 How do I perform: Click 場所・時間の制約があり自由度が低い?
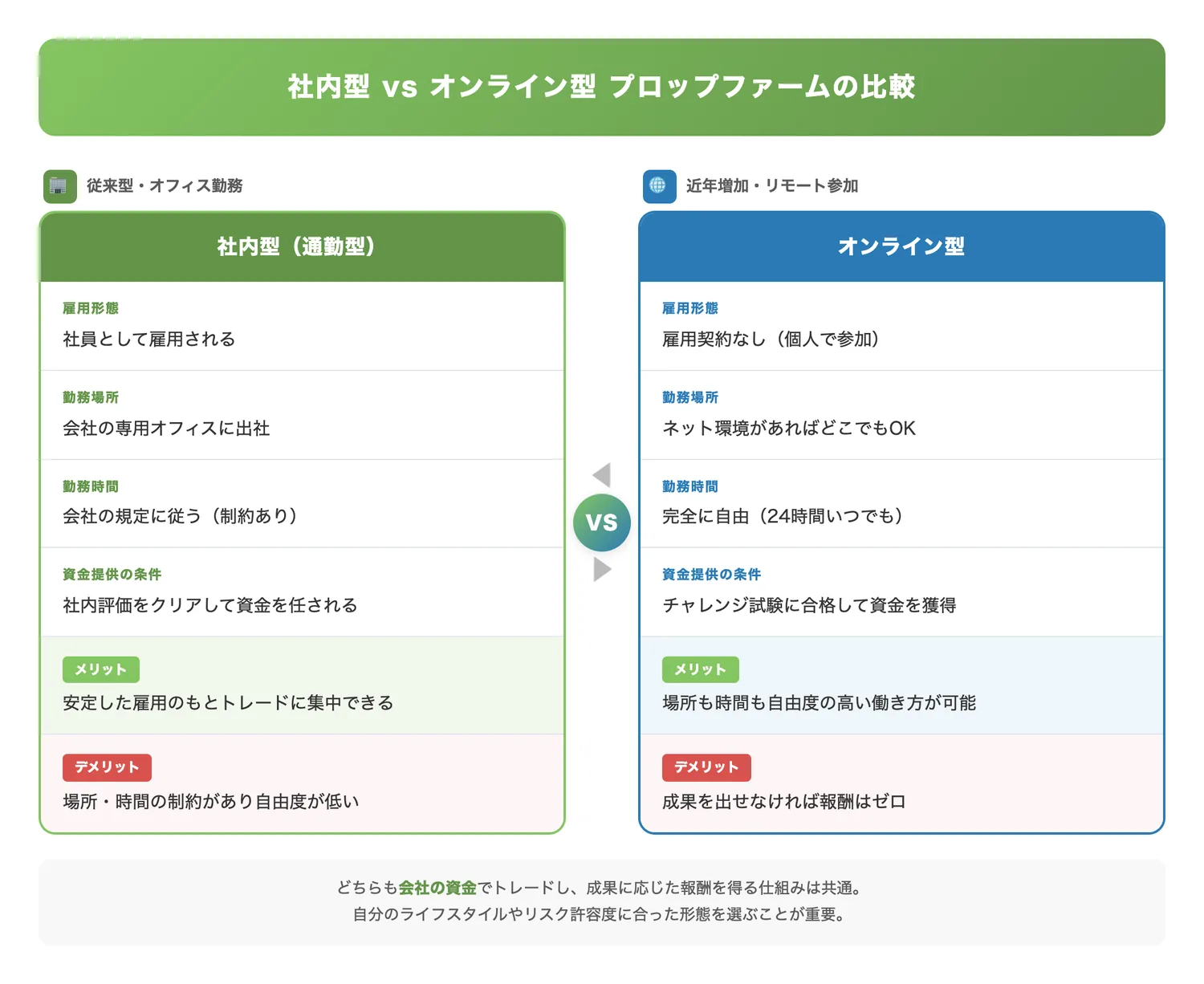tap(211, 802)
